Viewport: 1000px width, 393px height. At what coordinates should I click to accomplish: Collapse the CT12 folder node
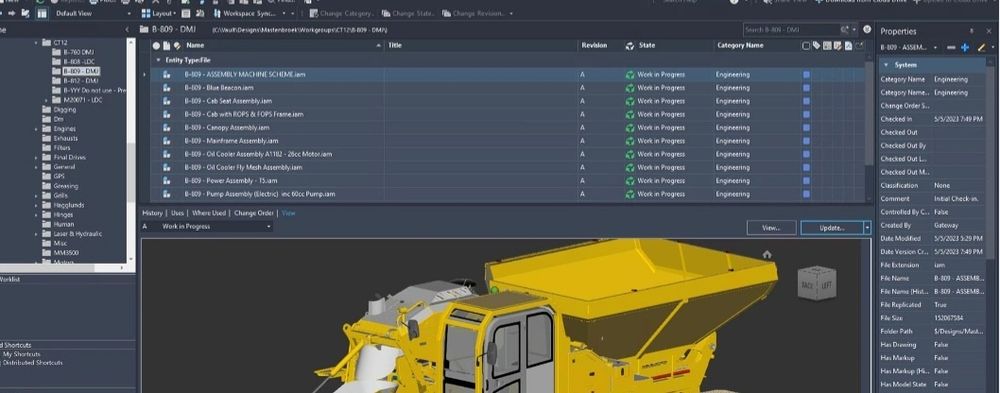pyautogui.click(x=36, y=43)
